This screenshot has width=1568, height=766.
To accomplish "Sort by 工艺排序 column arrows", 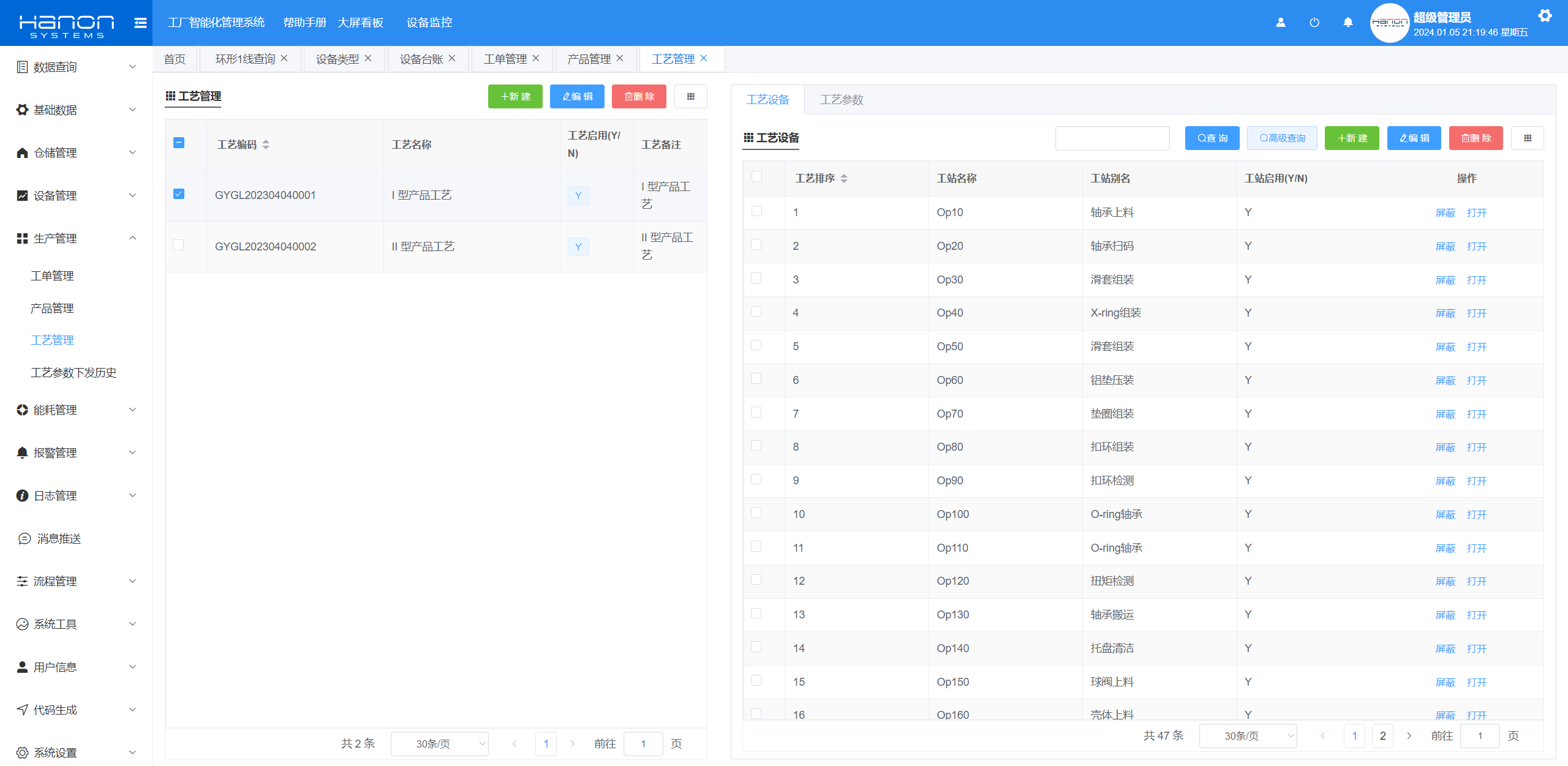I will point(844,178).
